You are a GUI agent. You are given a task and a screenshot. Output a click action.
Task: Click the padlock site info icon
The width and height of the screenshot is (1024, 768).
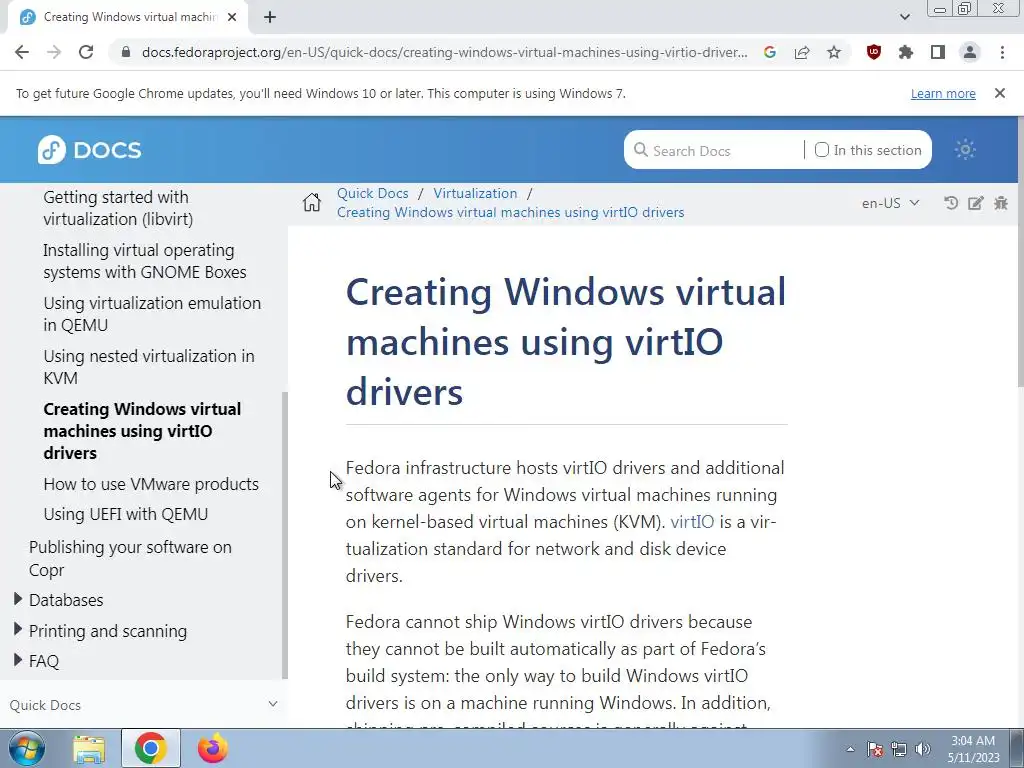pos(126,52)
